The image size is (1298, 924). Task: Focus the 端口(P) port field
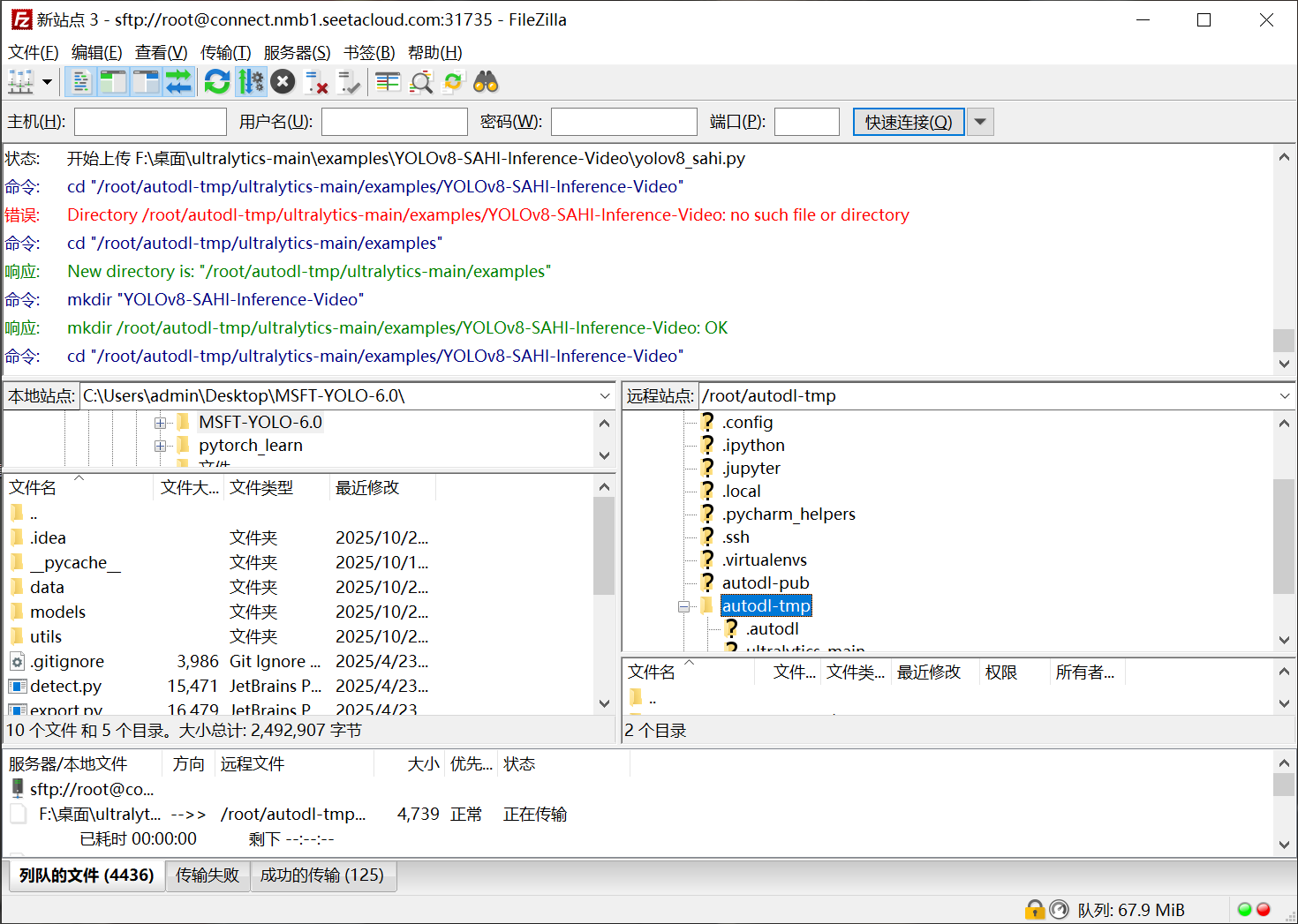coord(807,122)
